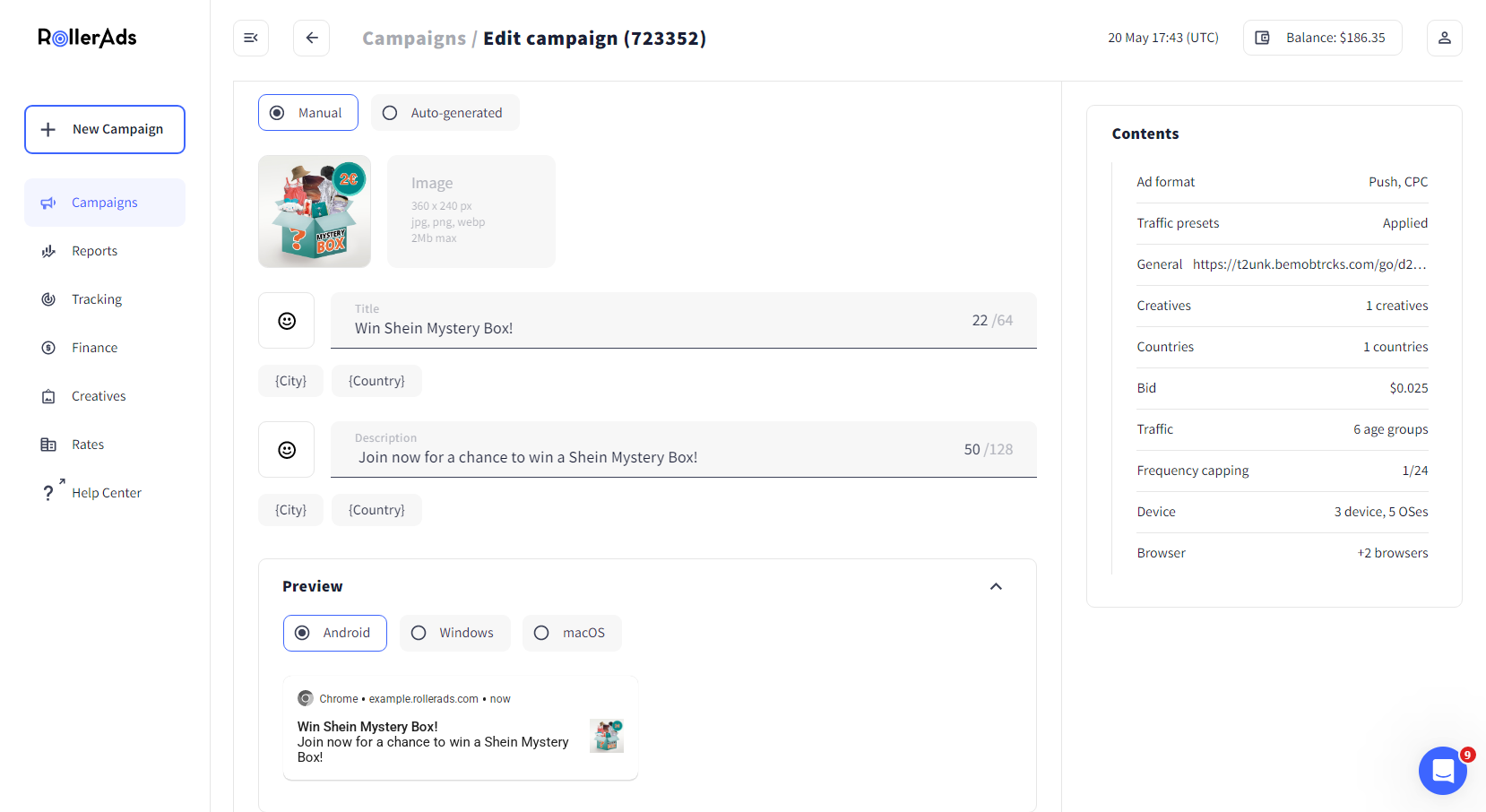Click the Rates table icon
The image size is (1486, 812).
tap(48, 445)
